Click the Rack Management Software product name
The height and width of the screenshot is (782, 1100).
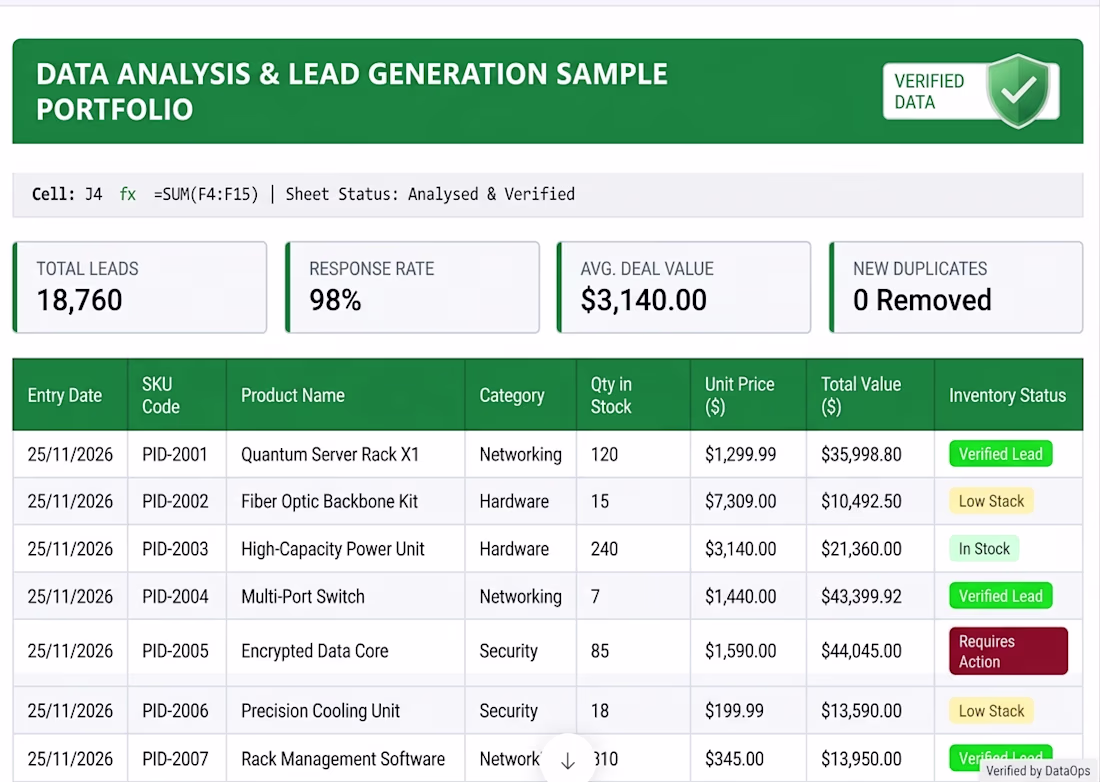click(343, 759)
